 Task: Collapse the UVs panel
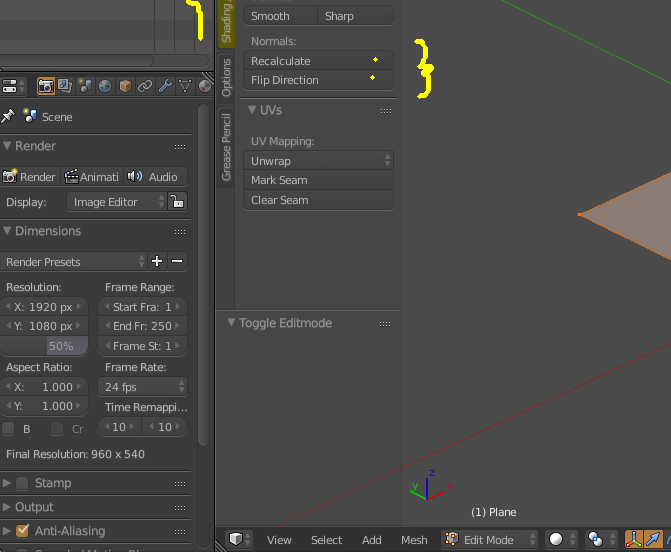point(252,110)
